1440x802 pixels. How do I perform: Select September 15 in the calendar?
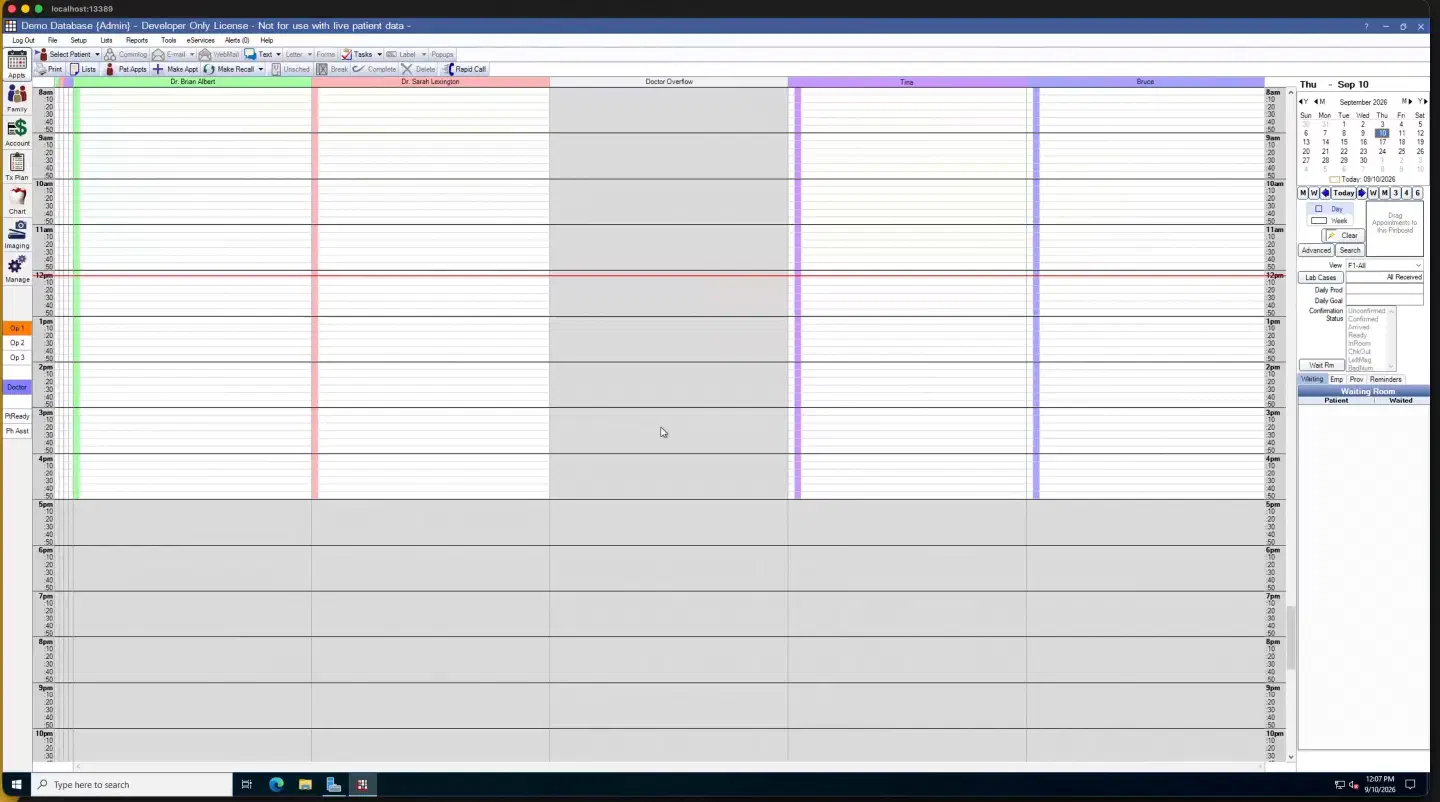click(1344, 142)
